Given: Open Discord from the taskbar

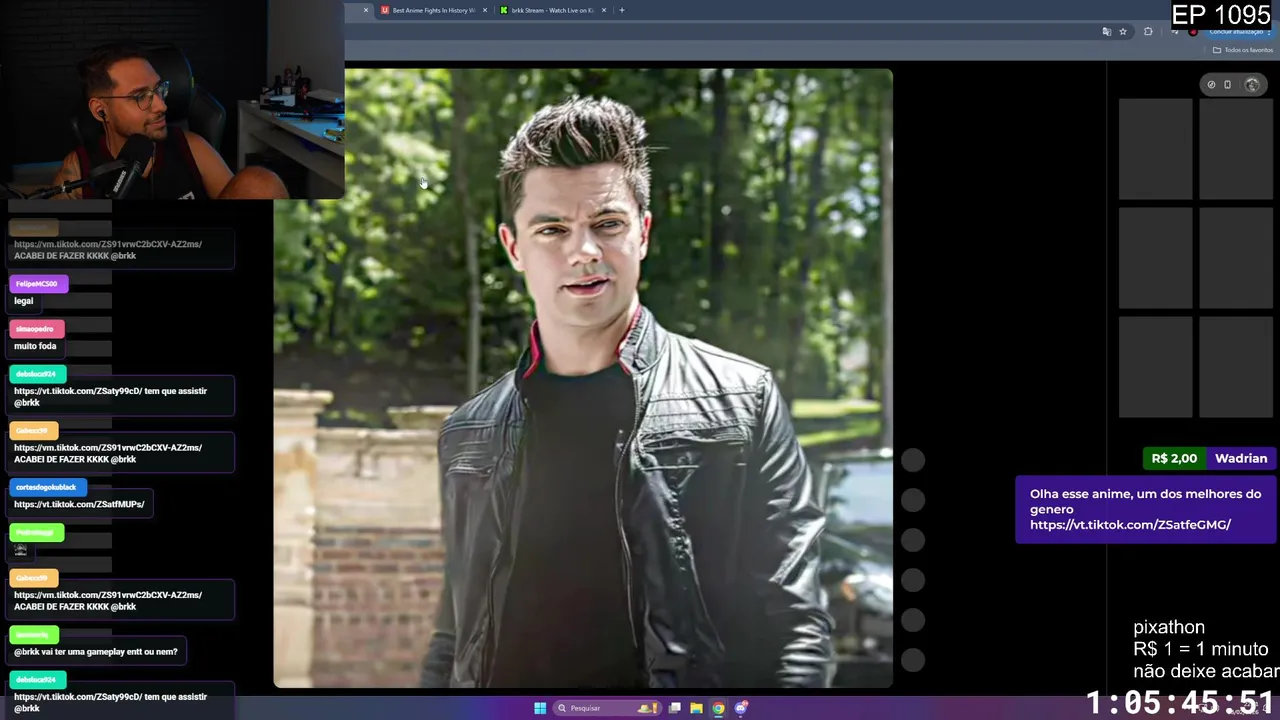Looking at the screenshot, I should click(741, 708).
